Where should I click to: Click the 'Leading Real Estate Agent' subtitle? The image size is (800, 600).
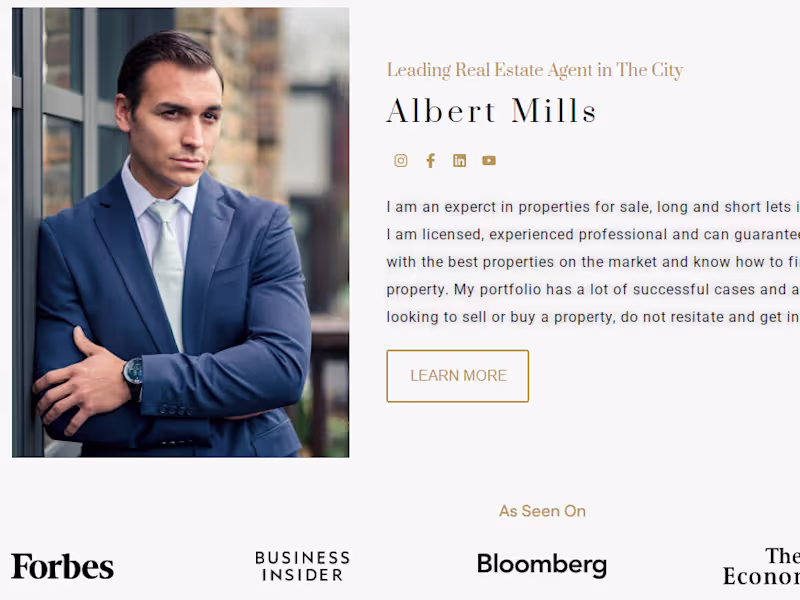pyautogui.click(x=534, y=70)
